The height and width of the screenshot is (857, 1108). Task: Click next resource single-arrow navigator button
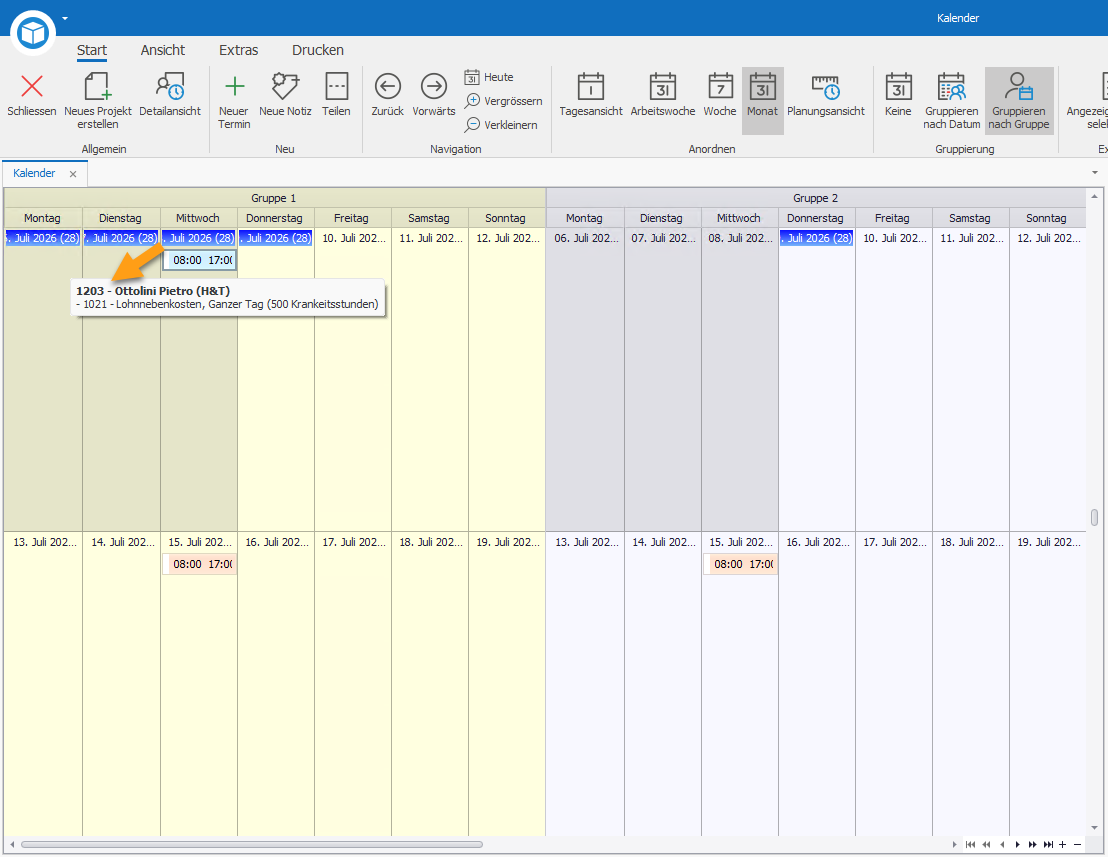1018,844
